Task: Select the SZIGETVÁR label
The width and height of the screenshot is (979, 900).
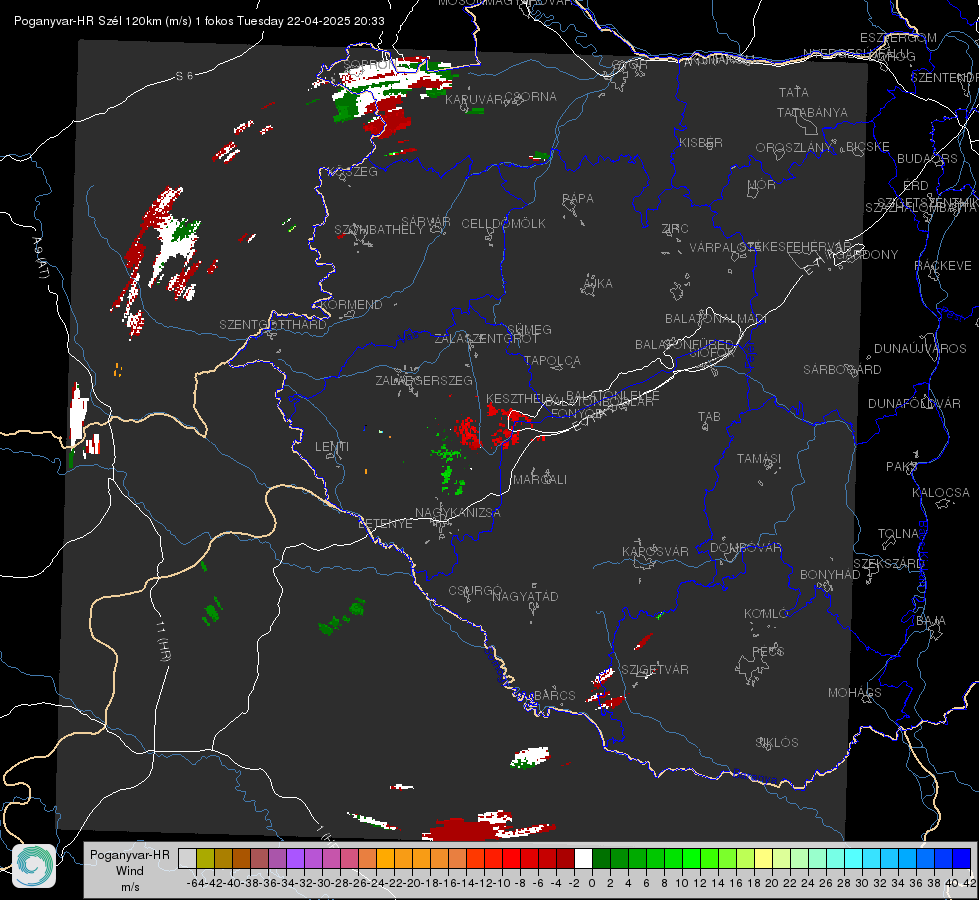Action: coord(655,670)
